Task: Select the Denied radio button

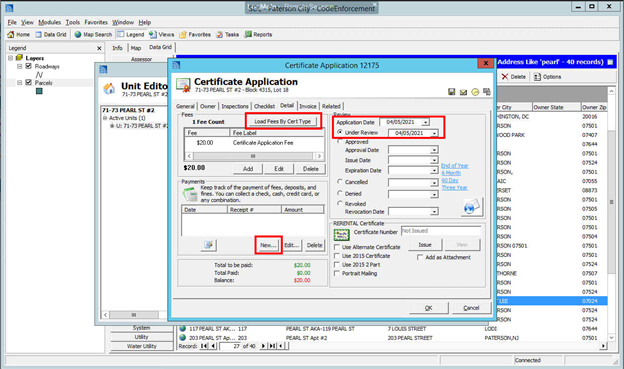Action: click(340, 193)
